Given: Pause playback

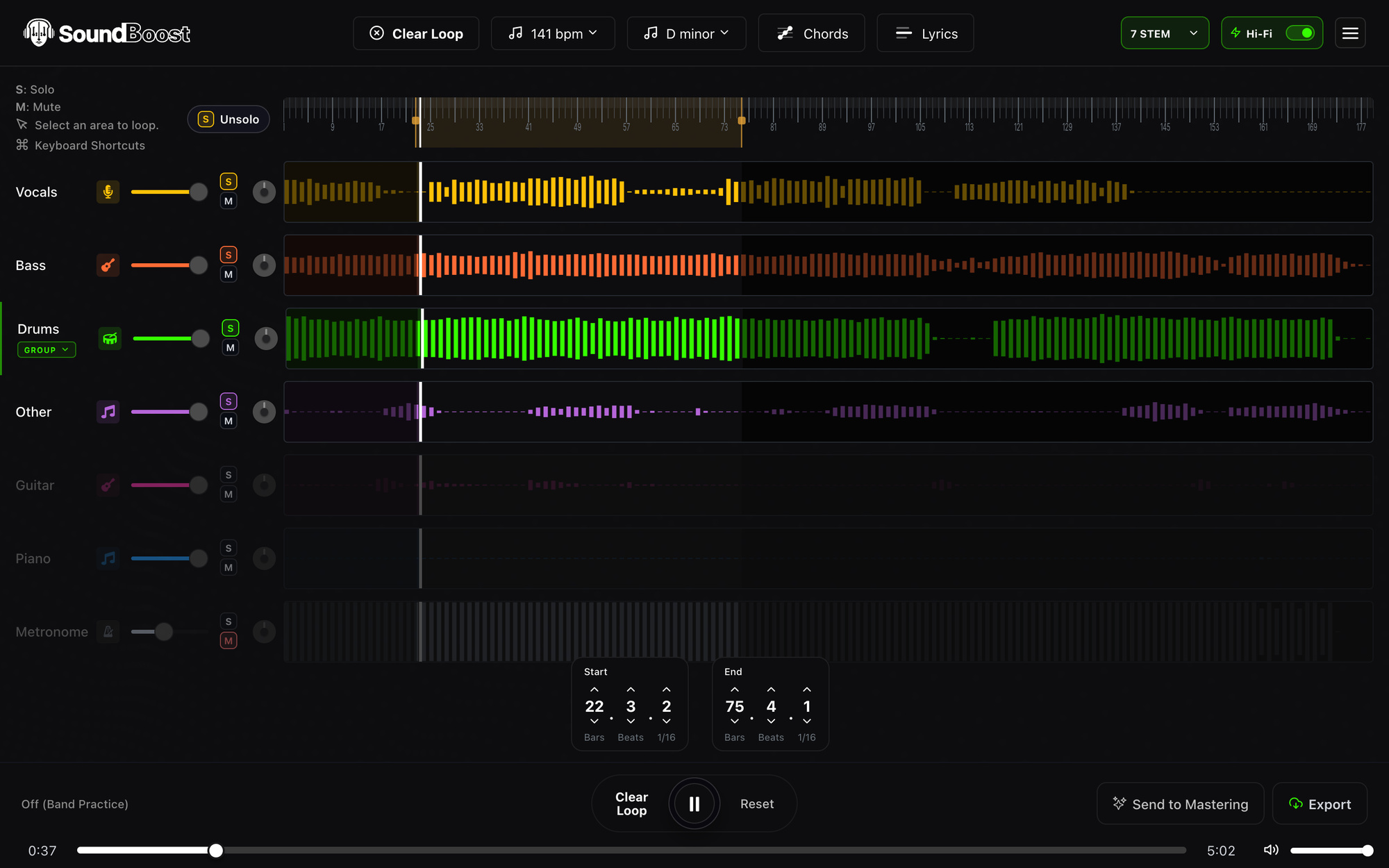Looking at the screenshot, I should [694, 804].
